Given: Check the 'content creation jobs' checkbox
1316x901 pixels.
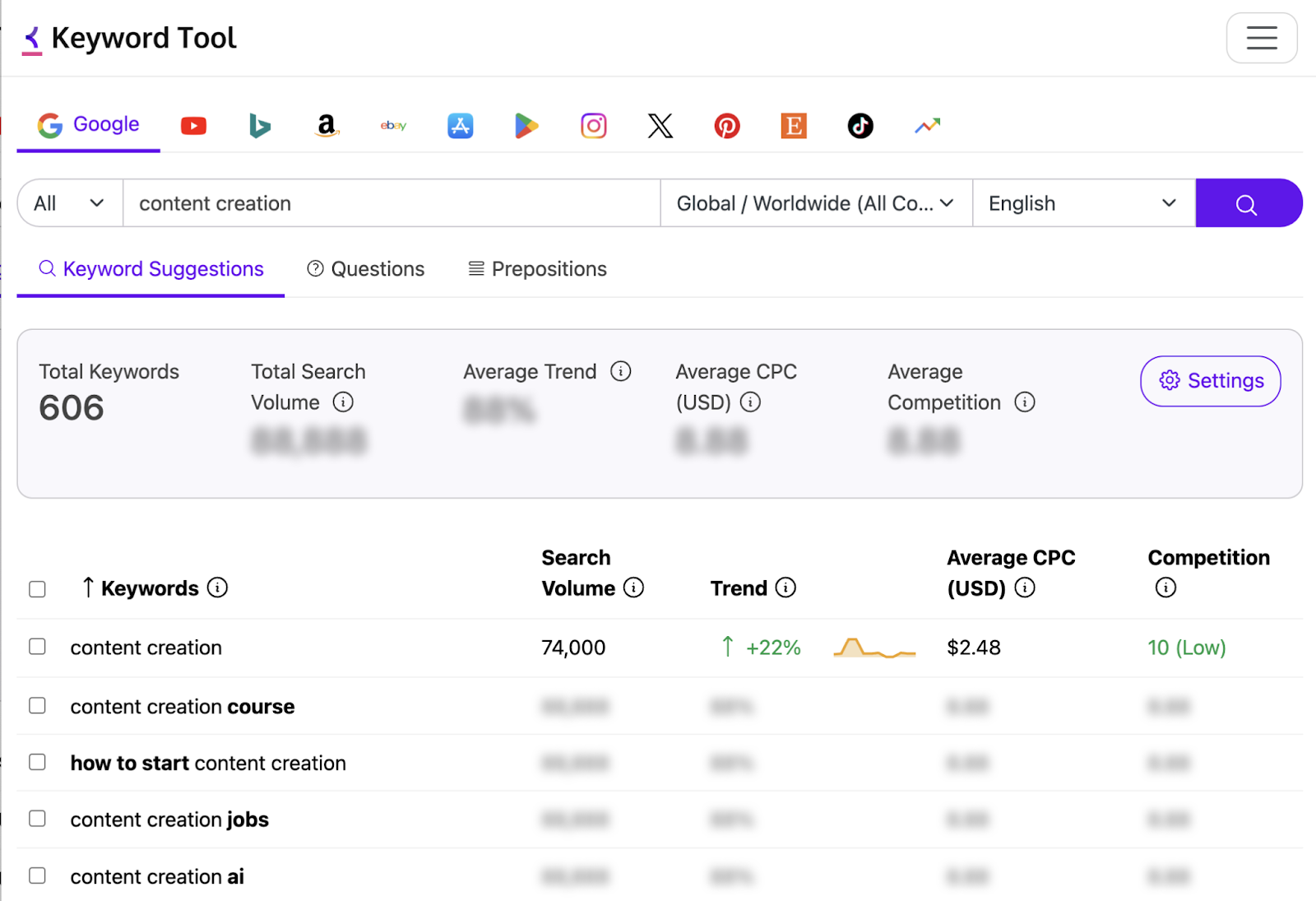Looking at the screenshot, I should coord(37,819).
